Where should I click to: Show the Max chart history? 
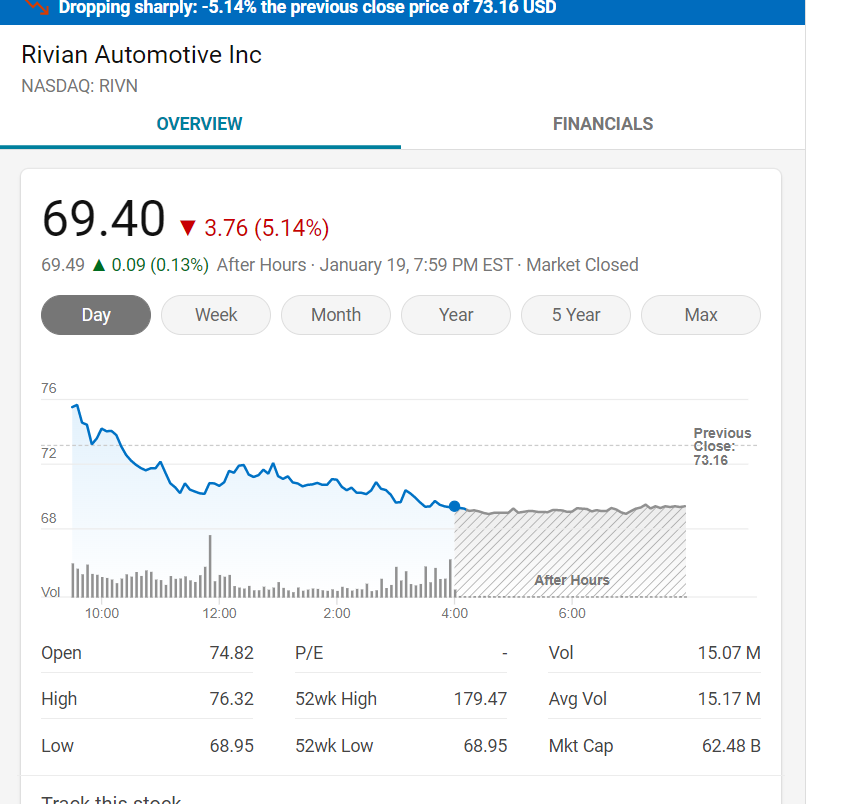click(701, 315)
